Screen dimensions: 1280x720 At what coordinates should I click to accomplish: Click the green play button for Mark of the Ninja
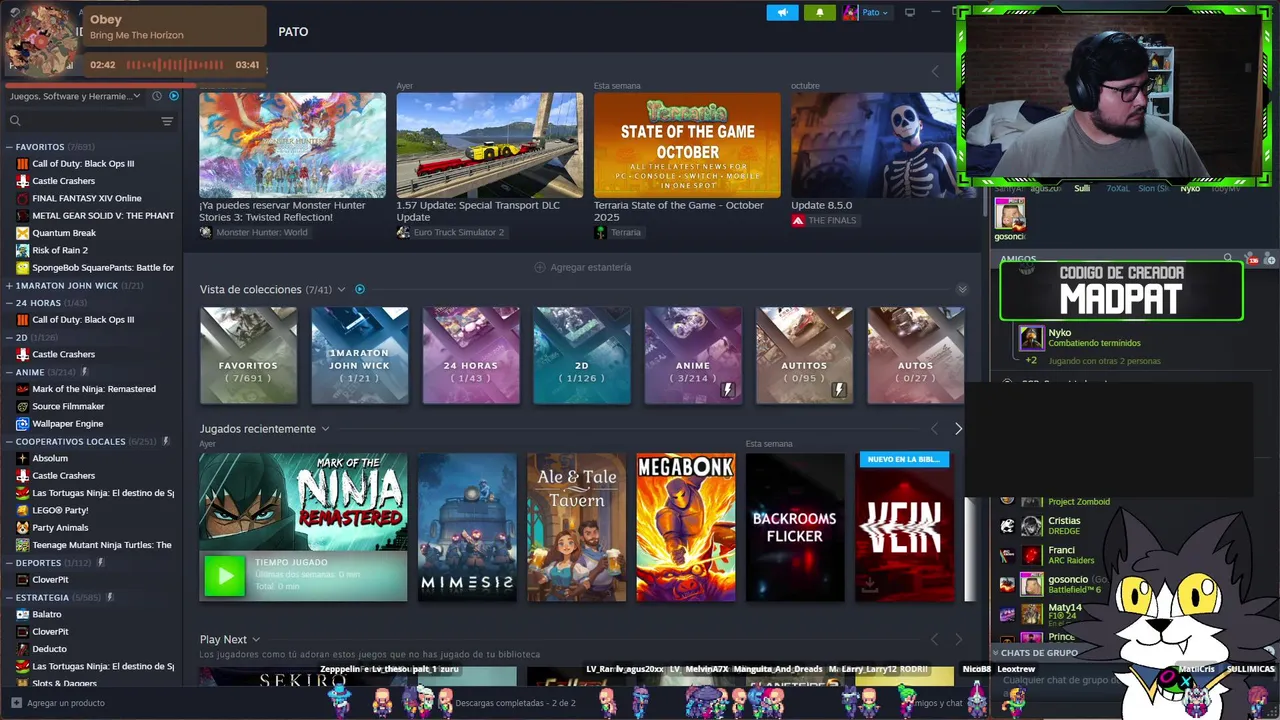pos(225,575)
